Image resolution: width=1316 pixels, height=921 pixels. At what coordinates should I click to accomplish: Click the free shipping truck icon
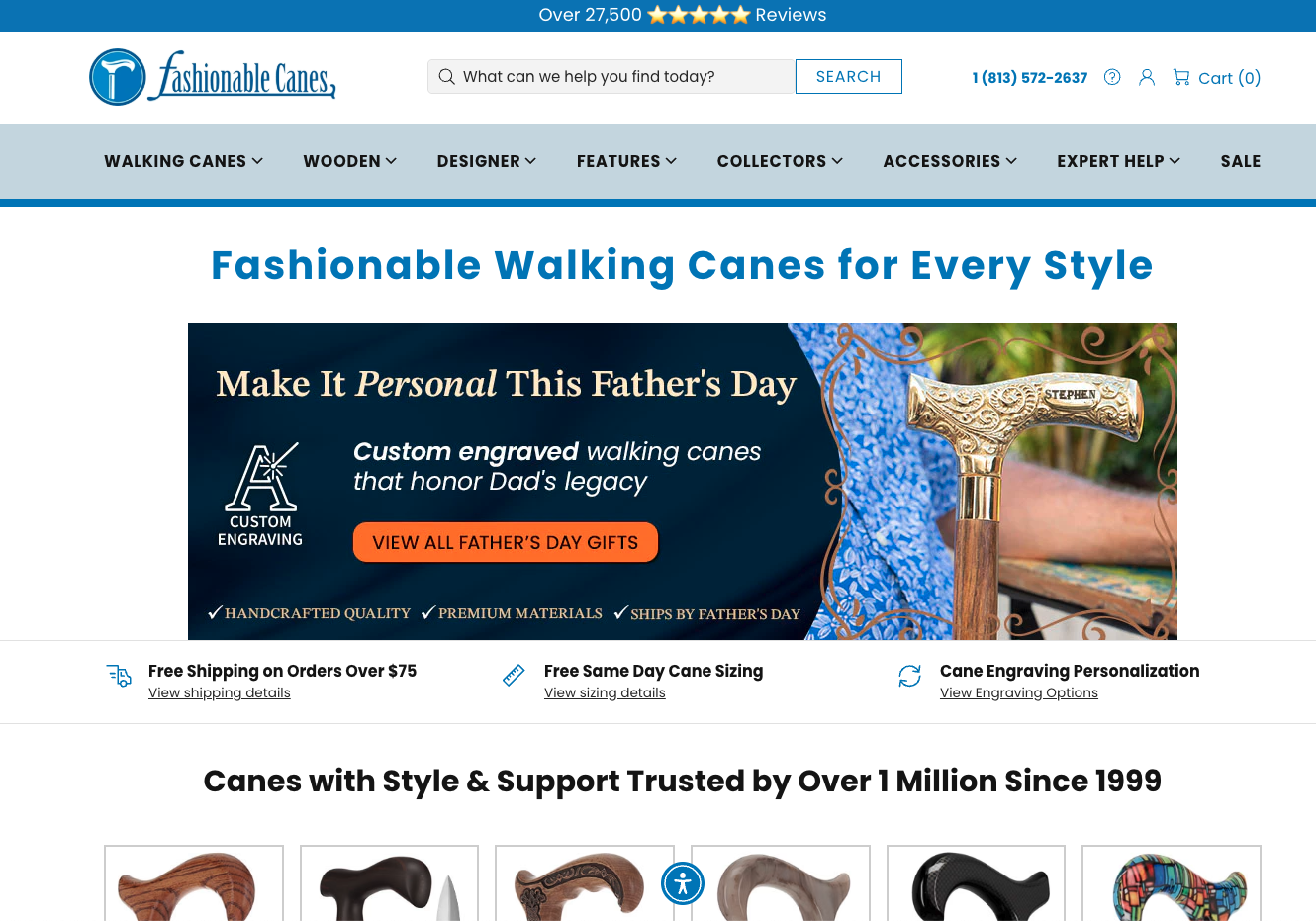119,676
